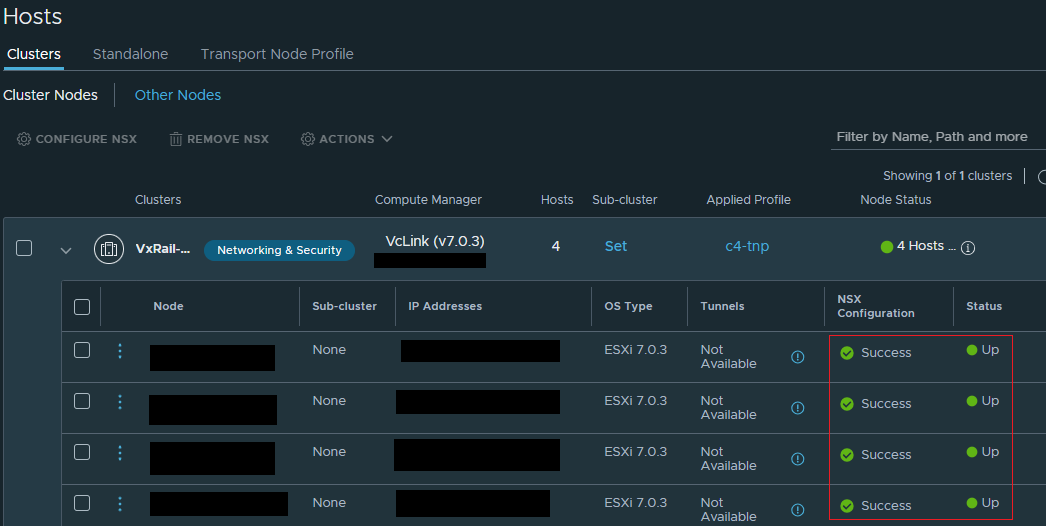Switch to the Standalone tab
The image size is (1046, 526).
click(x=130, y=54)
